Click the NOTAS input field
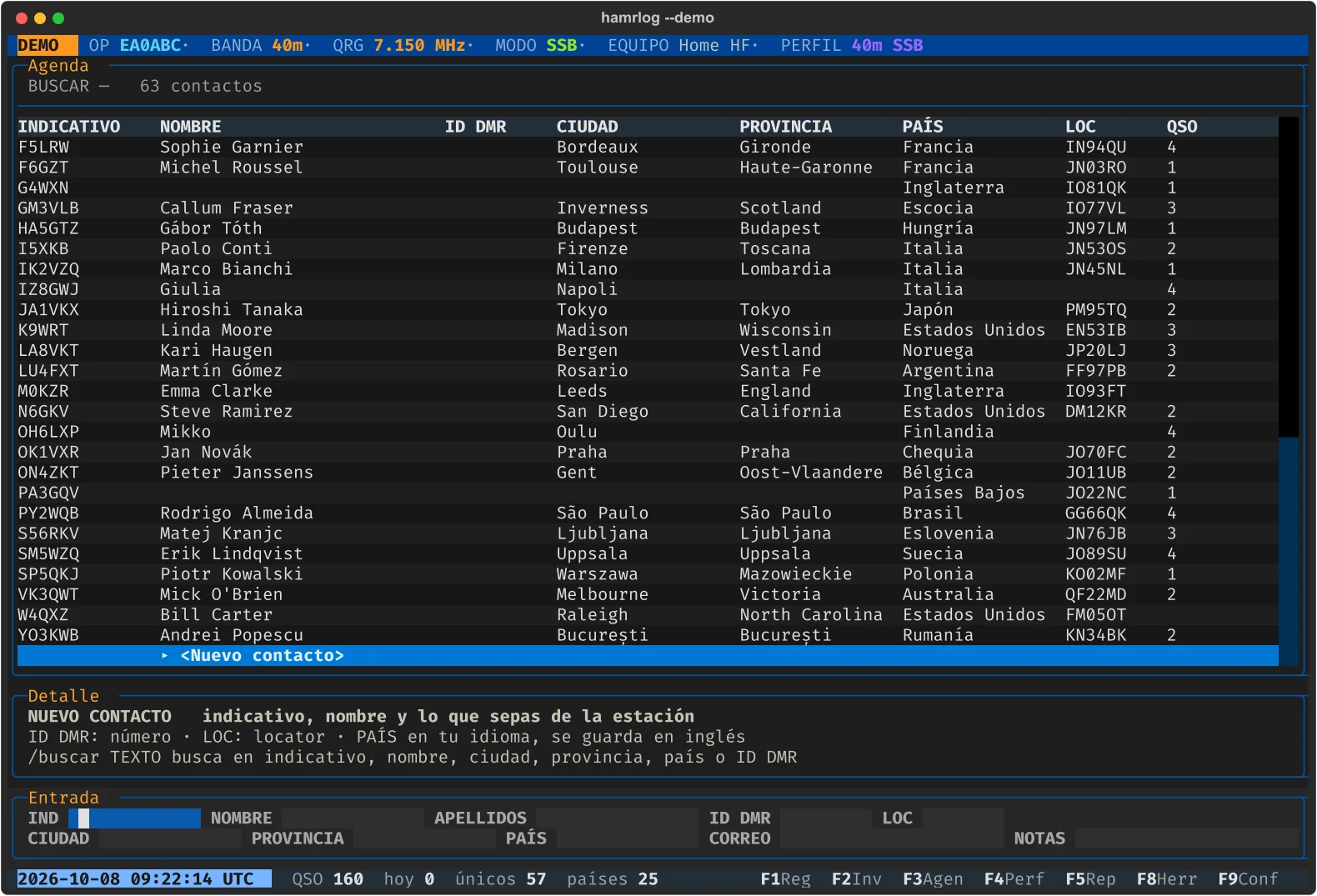The image size is (1317, 896). (x=1186, y=838)
